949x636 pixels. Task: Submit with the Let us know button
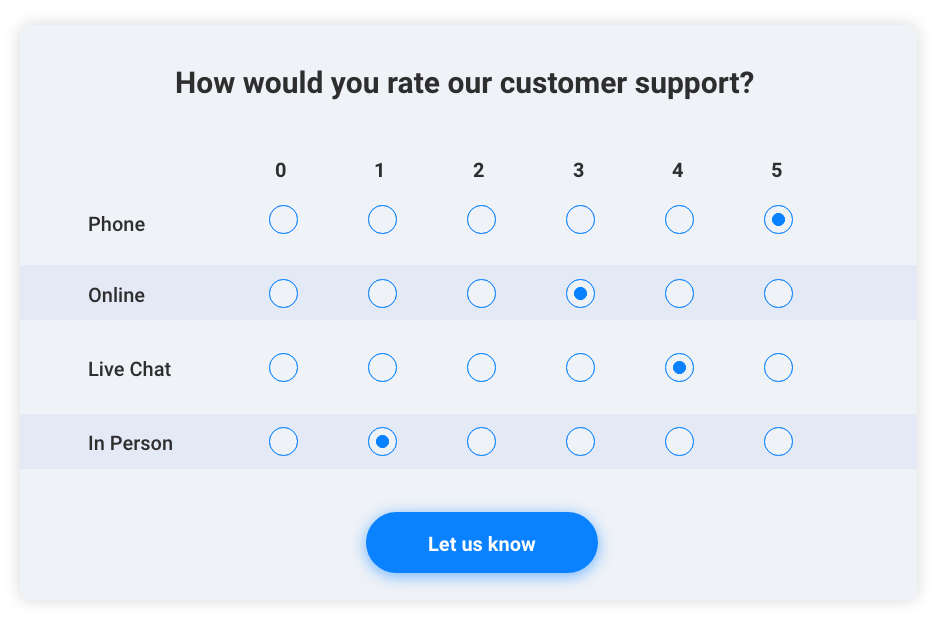[x=481, y=543]
